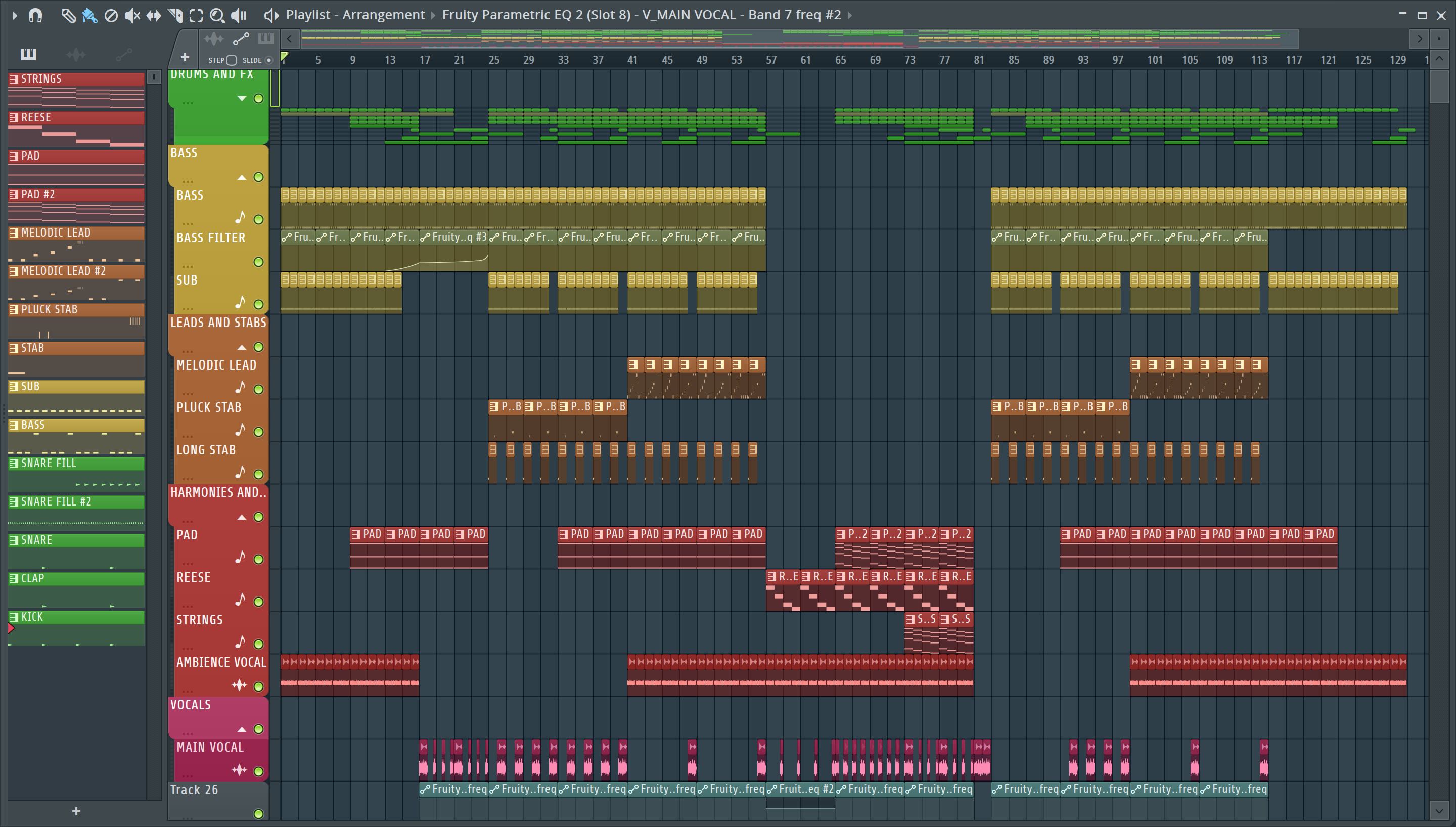The width and height of the screenshot is (1456, 827).
Task: Click speaker icon before Playlist title
Action: pyautogui.click(x=271, y=15)
